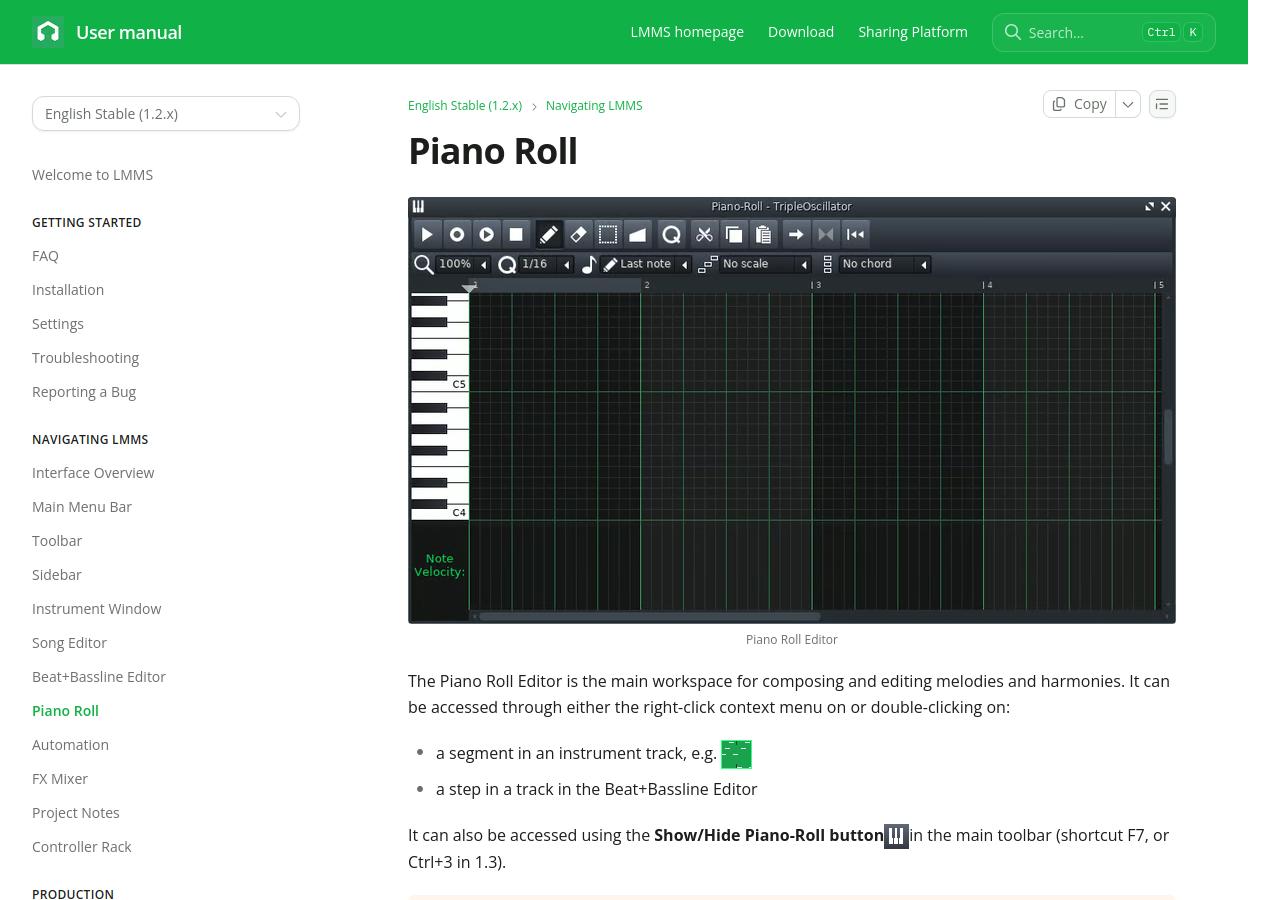Open the Download link in the header
Screen dimensions: 1280x900
[801, 32]
